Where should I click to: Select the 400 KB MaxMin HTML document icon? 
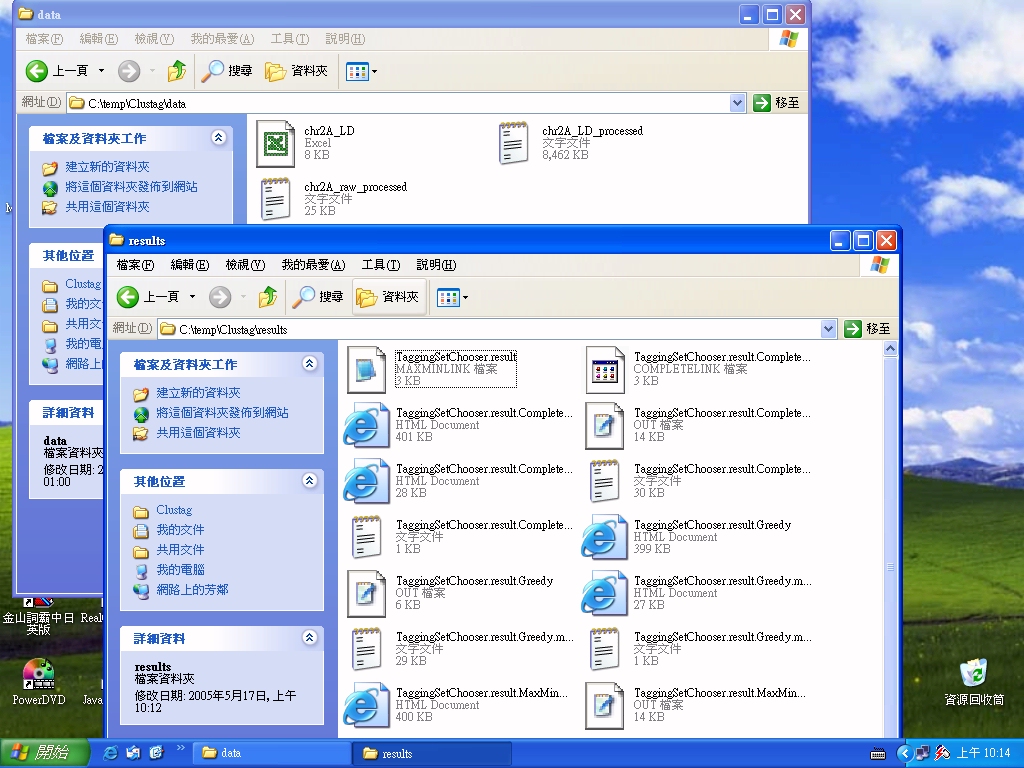366,705
